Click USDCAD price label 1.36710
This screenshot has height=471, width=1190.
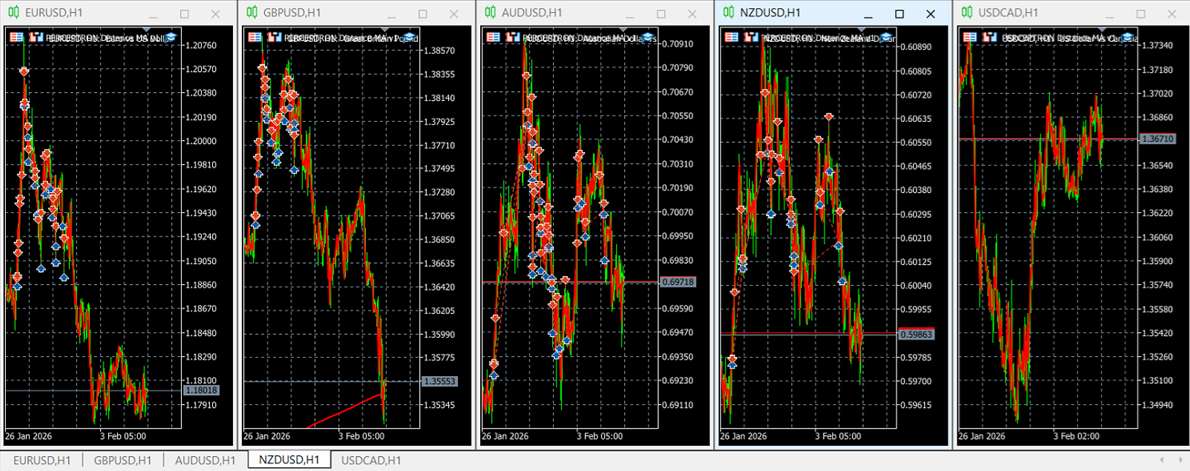click(1157, 138)
